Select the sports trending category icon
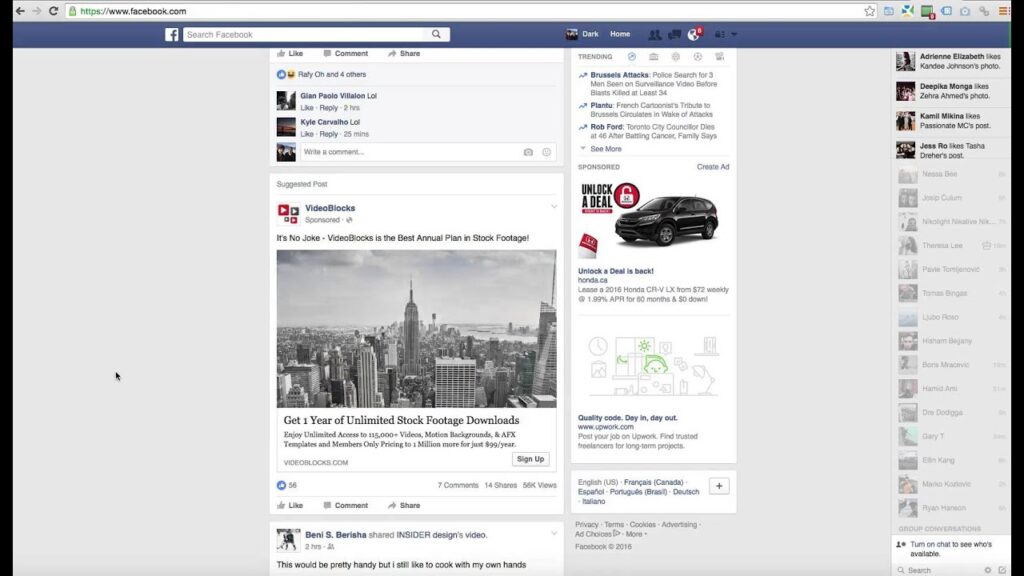 click(x=697, y=57)
